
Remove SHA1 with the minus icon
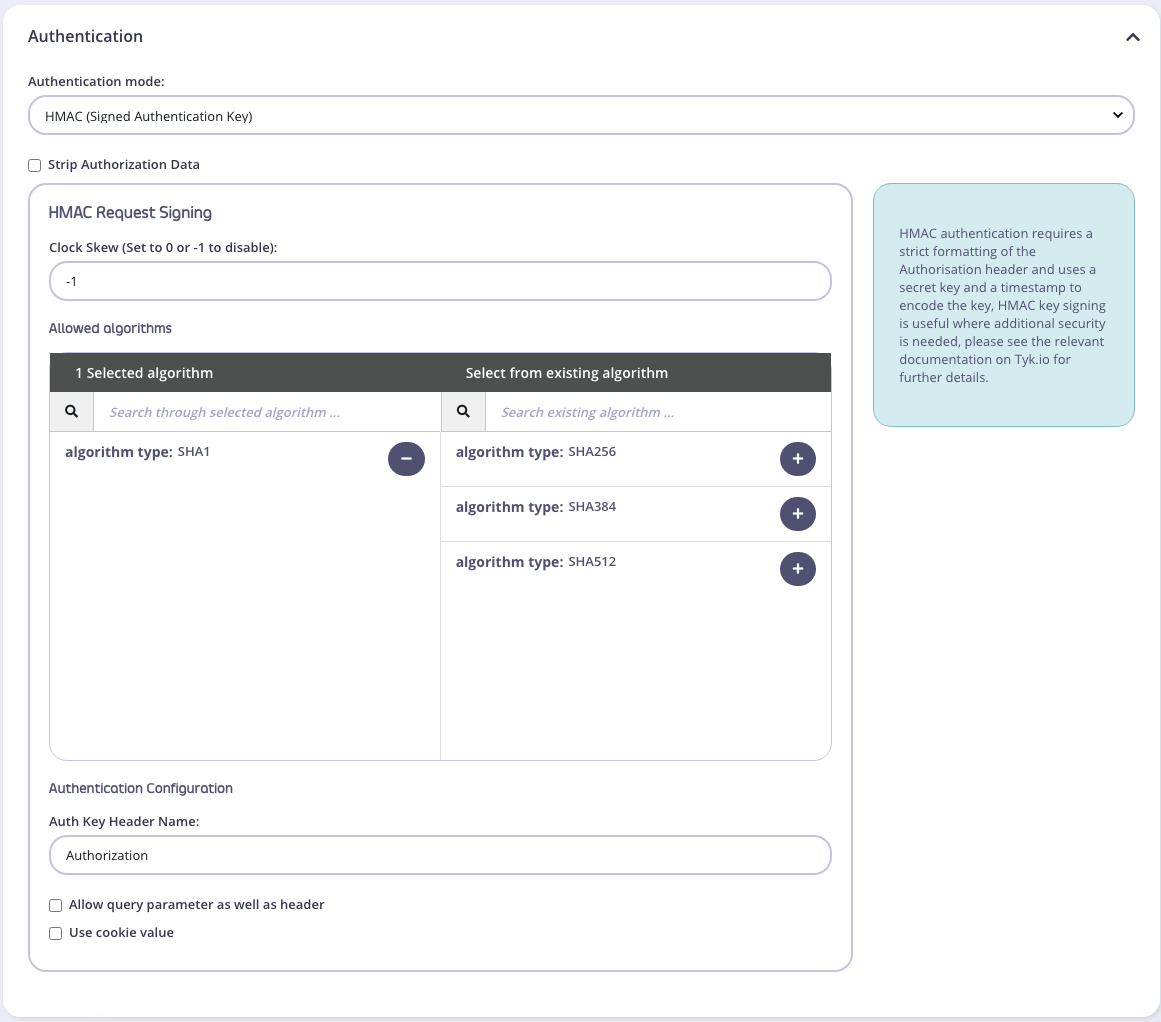pos(406,458)
